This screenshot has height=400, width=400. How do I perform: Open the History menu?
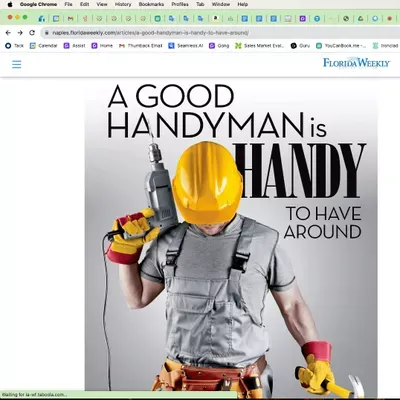tap(123, 4)
